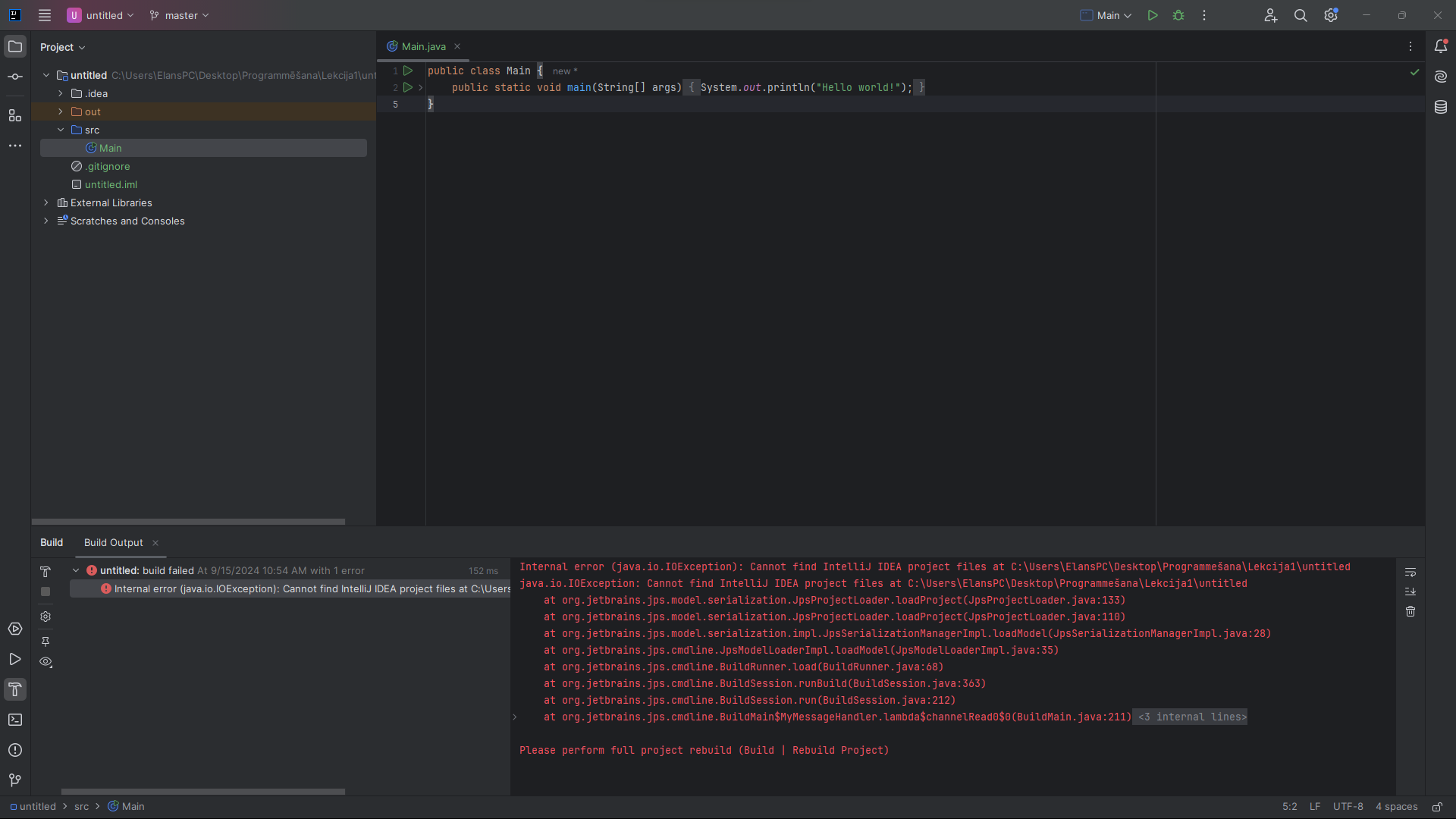
Task: Click the 4 spaces indent setting
Action: pyautogui.click(x=1398, y=806)
